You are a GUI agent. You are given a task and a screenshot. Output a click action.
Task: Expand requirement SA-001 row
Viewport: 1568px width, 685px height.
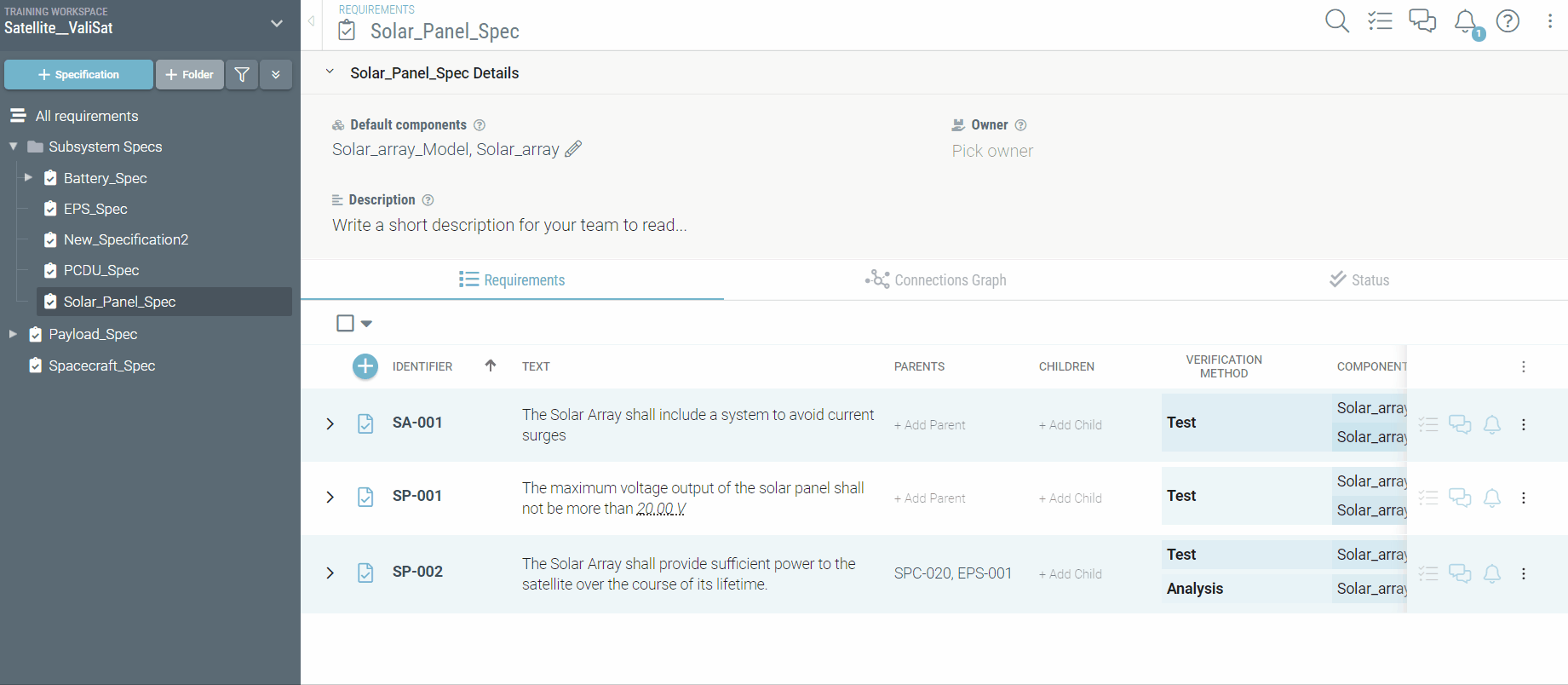pos(330,424)
